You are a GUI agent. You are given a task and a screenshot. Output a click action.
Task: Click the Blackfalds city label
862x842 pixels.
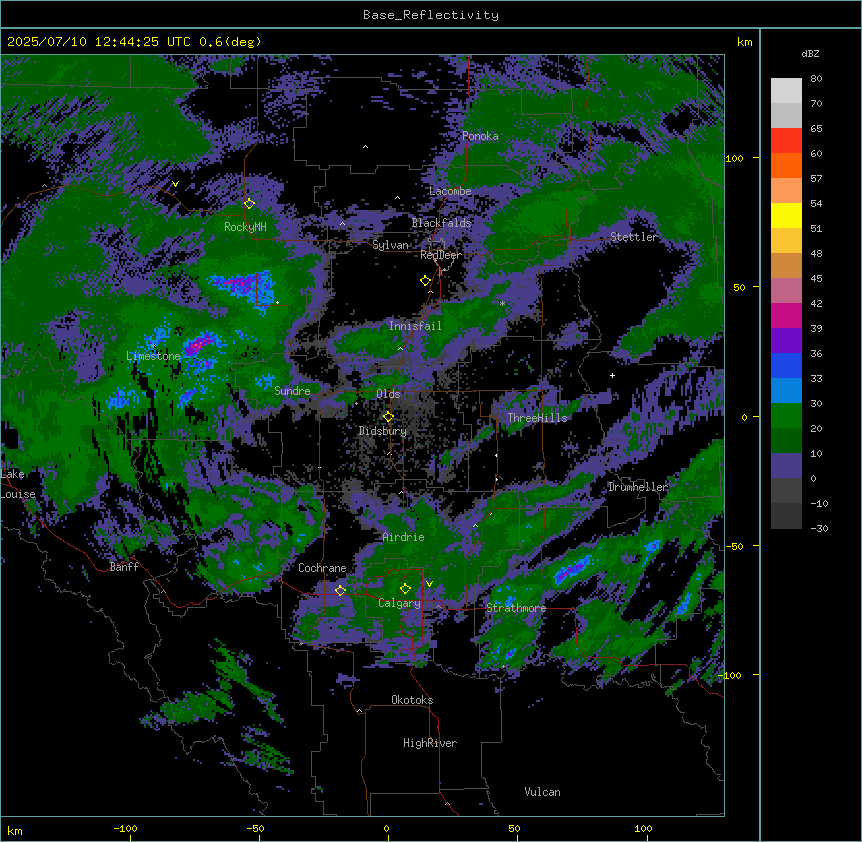(x=441, y=223)
